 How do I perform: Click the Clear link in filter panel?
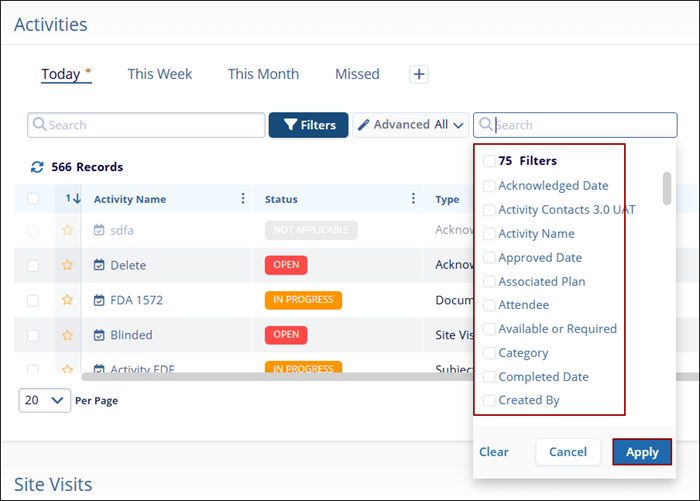(494, 452)
